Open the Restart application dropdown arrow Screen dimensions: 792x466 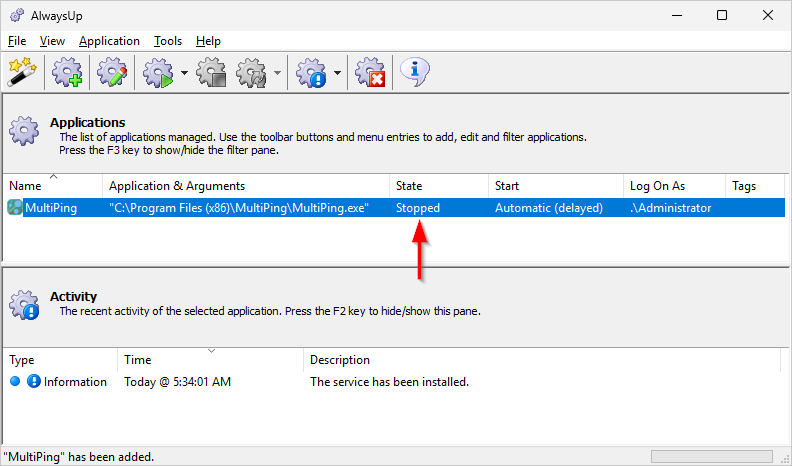click(277, 73)
